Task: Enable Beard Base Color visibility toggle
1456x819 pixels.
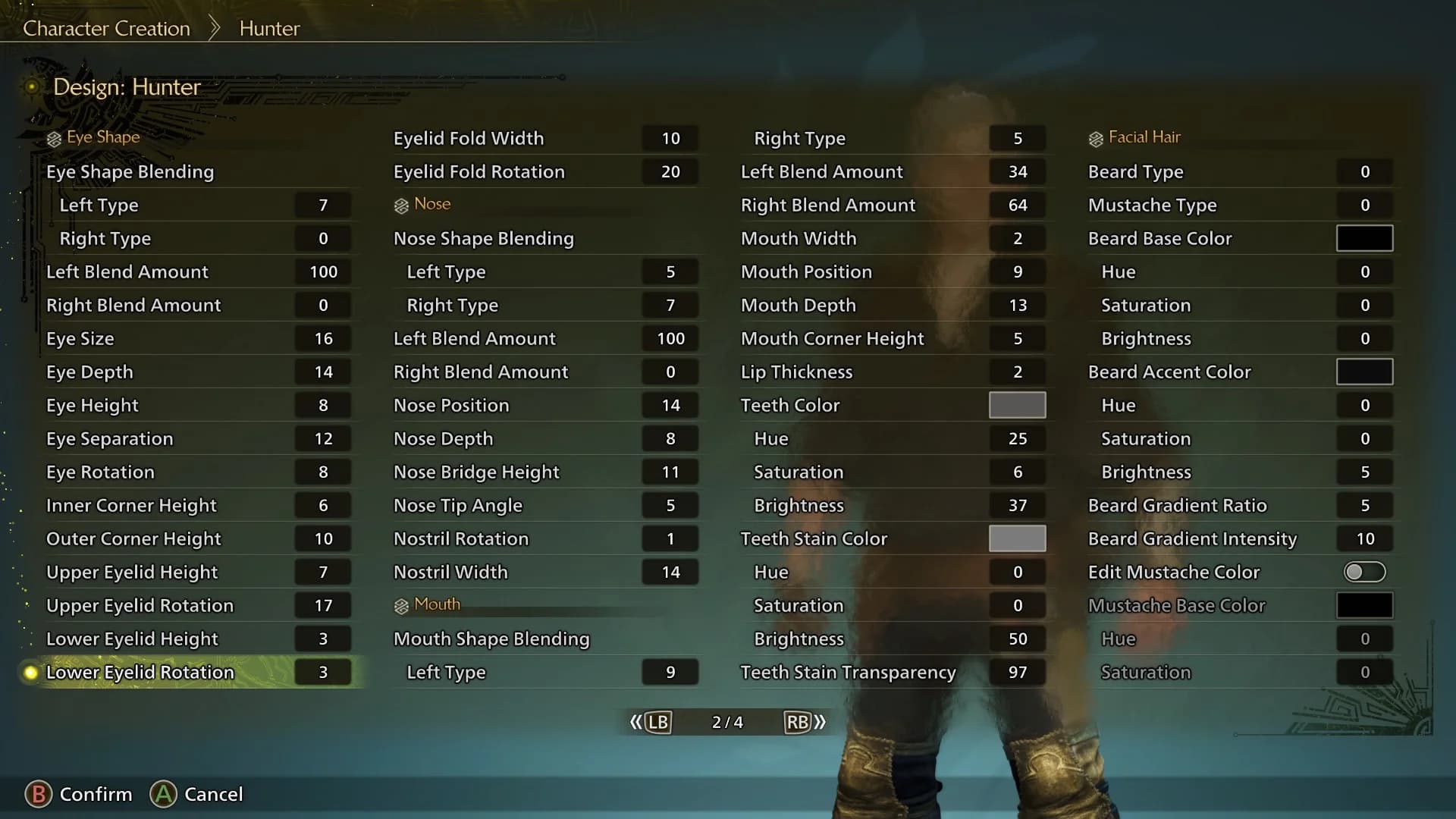Action: tap(1364, 238)
